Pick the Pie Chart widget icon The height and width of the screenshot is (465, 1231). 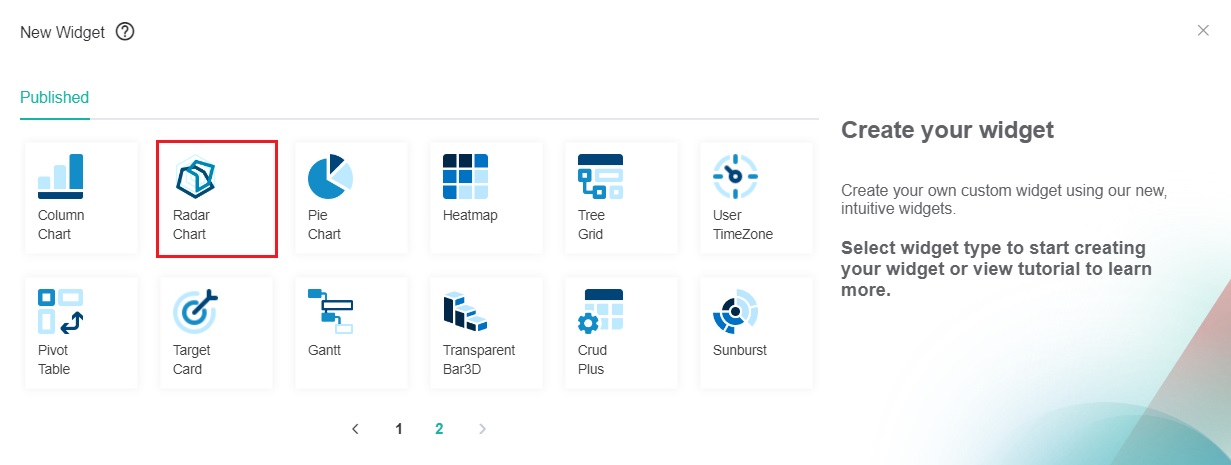pos(330,177)
